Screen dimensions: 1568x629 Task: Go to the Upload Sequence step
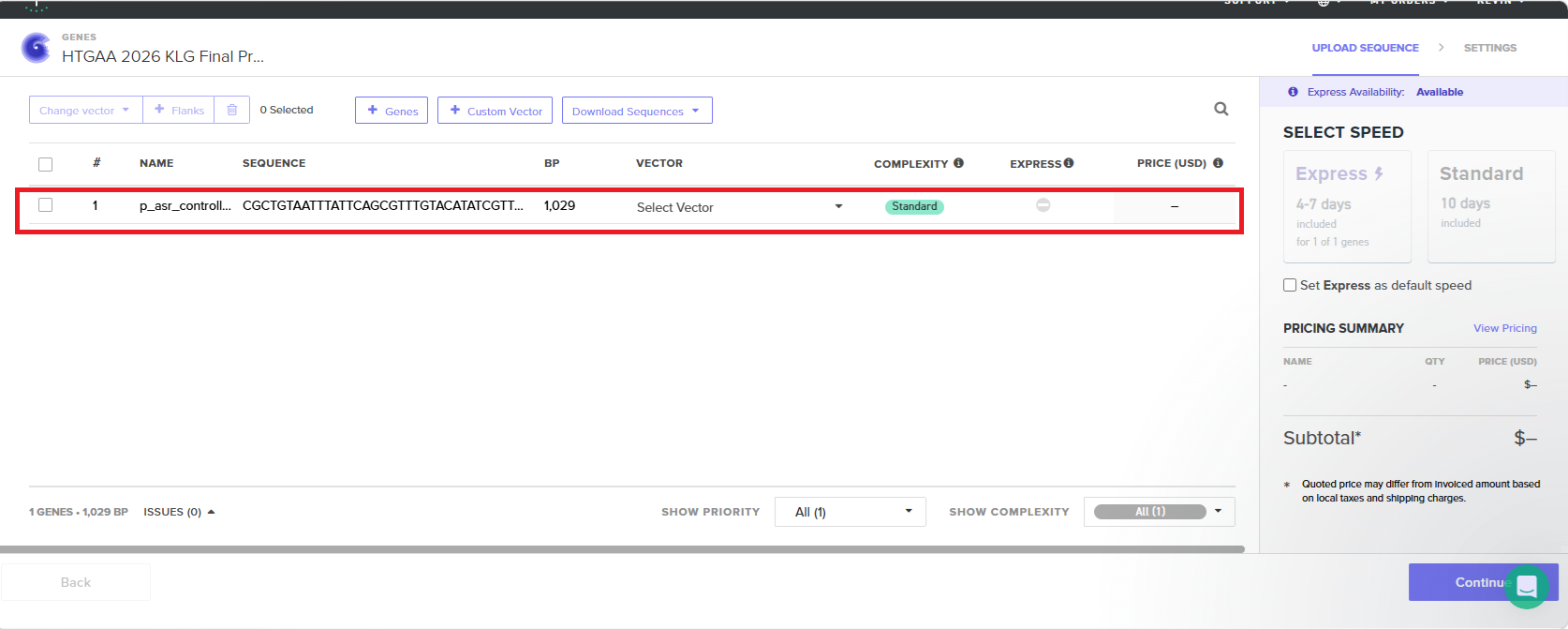coord(1365,48)
